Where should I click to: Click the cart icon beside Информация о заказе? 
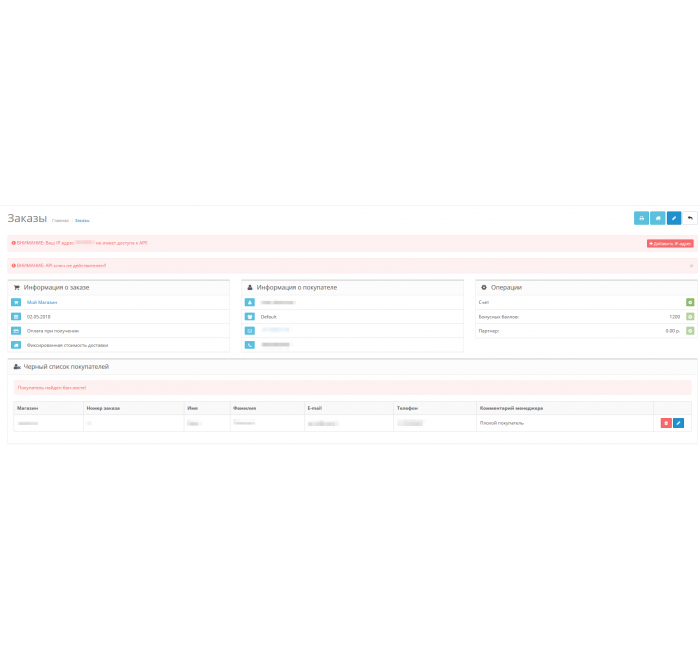pos(17,288)
